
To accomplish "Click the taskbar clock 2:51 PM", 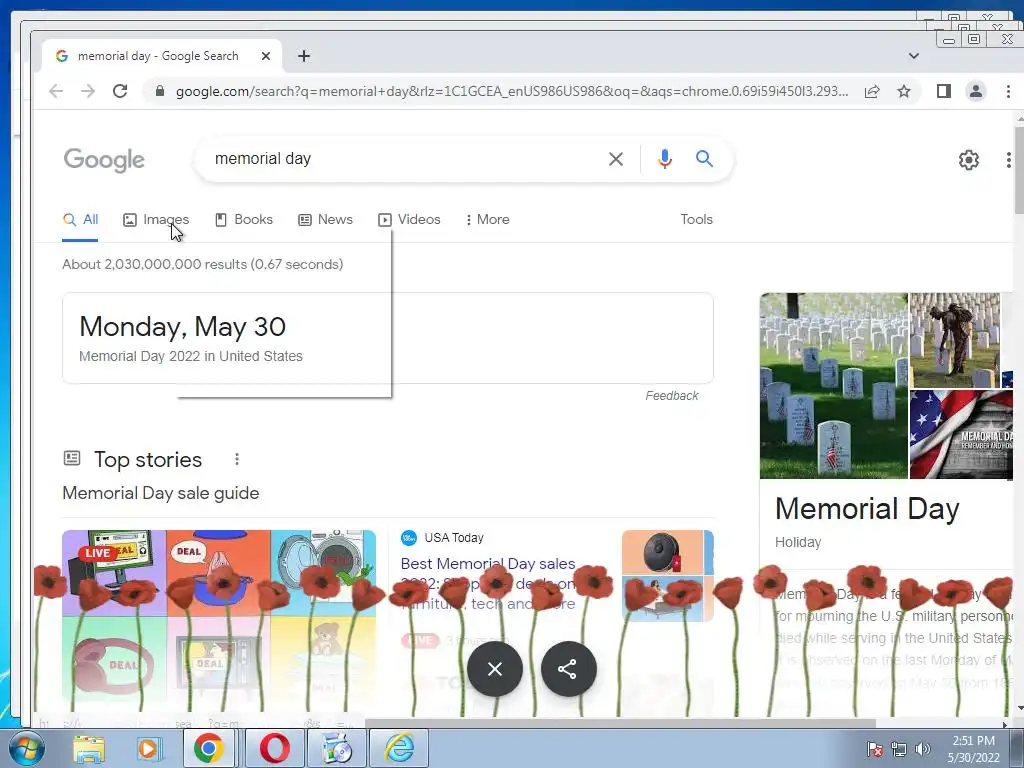I will (x=973, y=749).
